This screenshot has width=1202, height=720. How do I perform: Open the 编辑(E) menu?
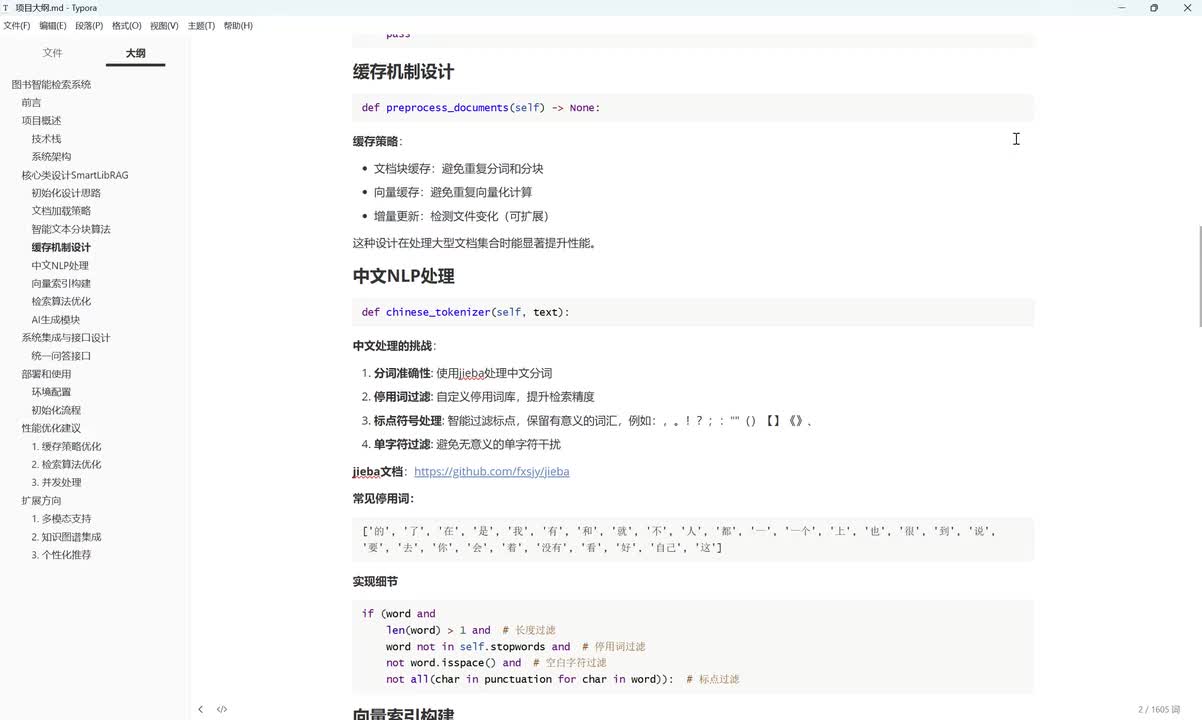[53, 26]
